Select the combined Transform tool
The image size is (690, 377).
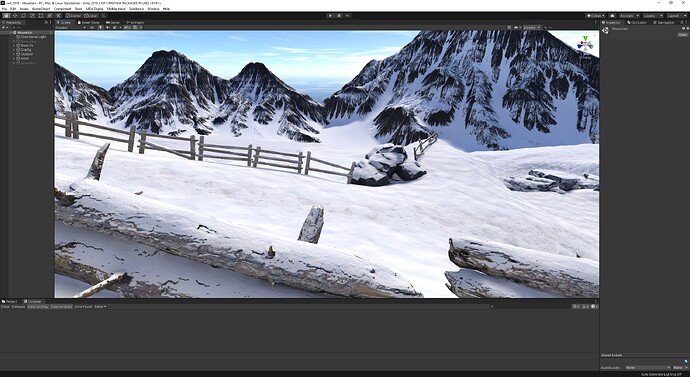(x=49, y=16)
